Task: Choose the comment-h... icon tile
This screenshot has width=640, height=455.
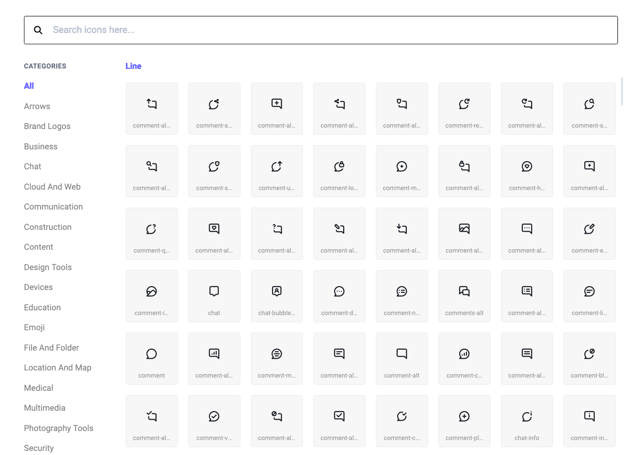Action: pos(527,171)
